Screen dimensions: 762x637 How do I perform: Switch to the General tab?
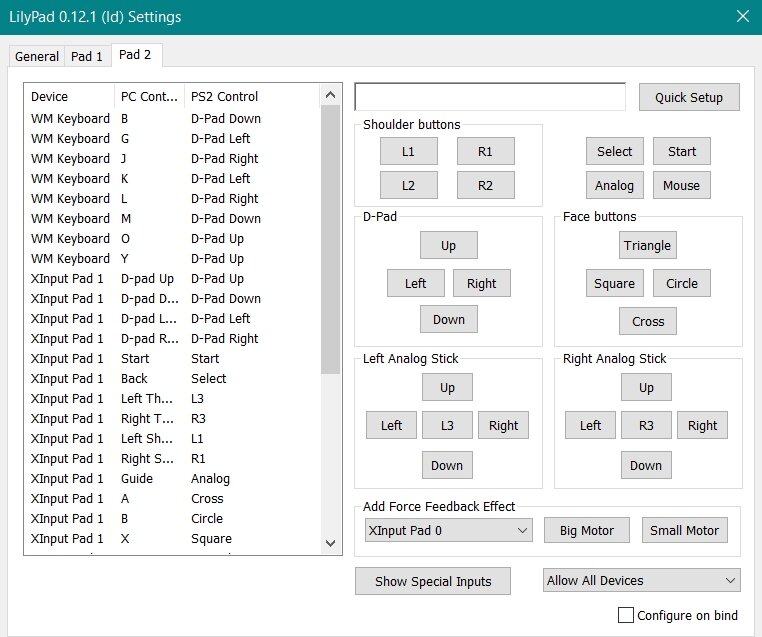[x=37, y=56]
